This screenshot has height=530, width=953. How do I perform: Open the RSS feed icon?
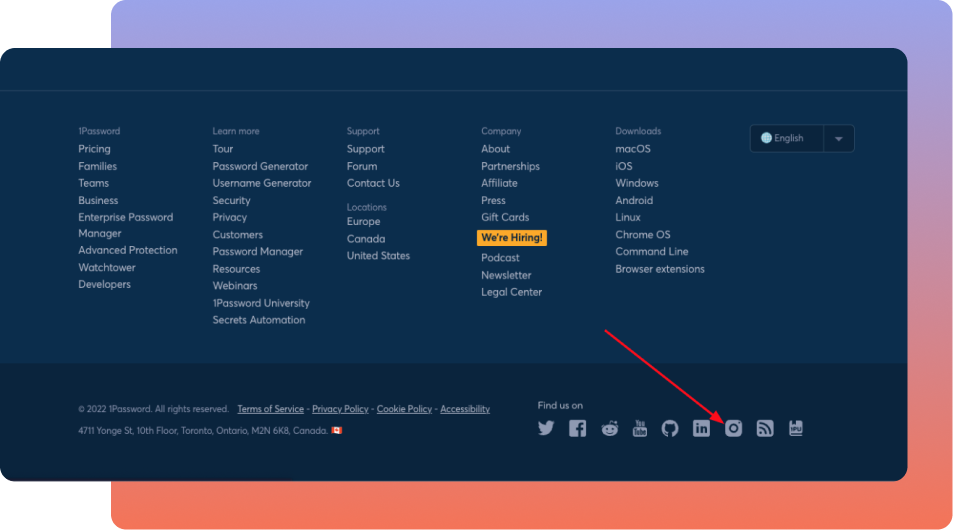pyautogui.click(x=765, y=428)
